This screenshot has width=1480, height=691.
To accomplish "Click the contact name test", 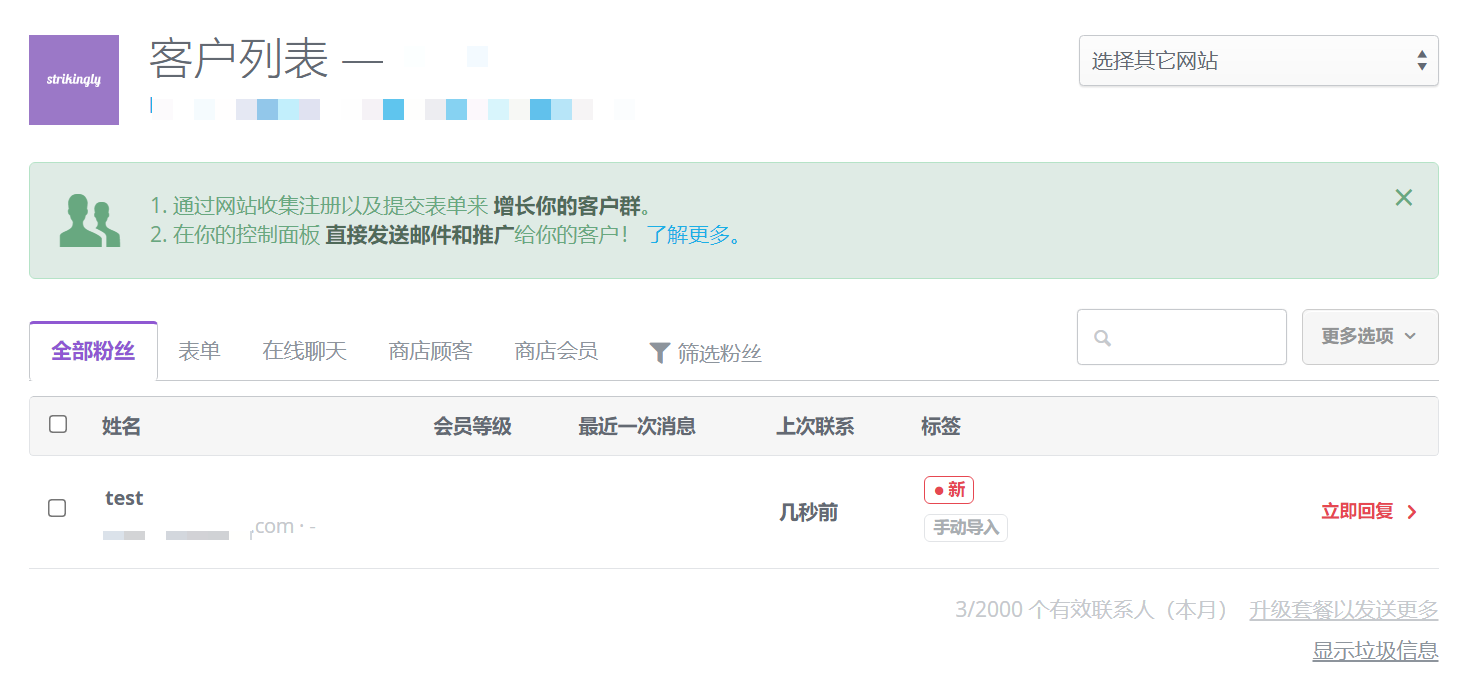I will coord(124,498).
